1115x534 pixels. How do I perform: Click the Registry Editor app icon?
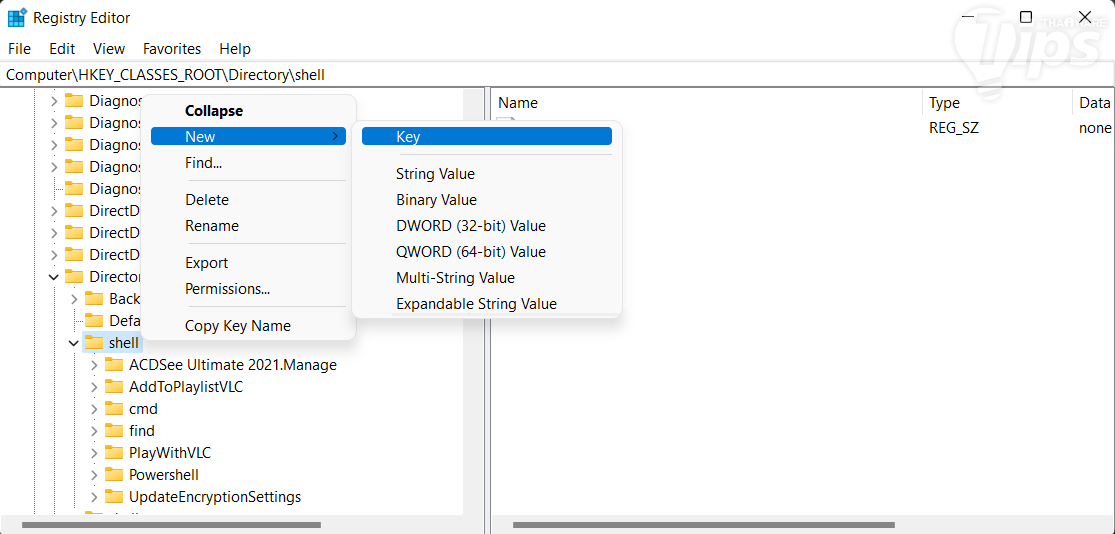coord(17,18)
